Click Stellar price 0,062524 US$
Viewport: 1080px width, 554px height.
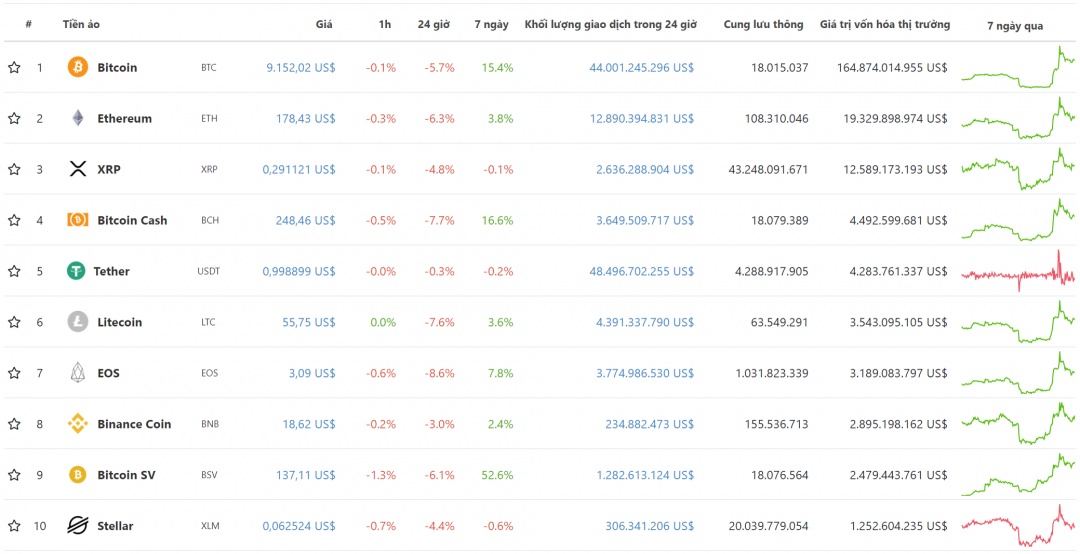click(299, 526)
